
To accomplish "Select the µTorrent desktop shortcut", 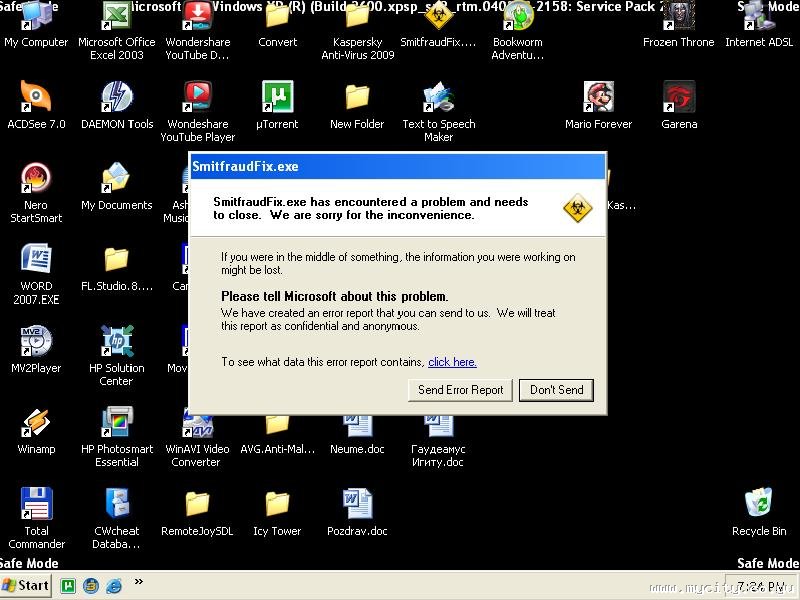I will coord(277,105).
